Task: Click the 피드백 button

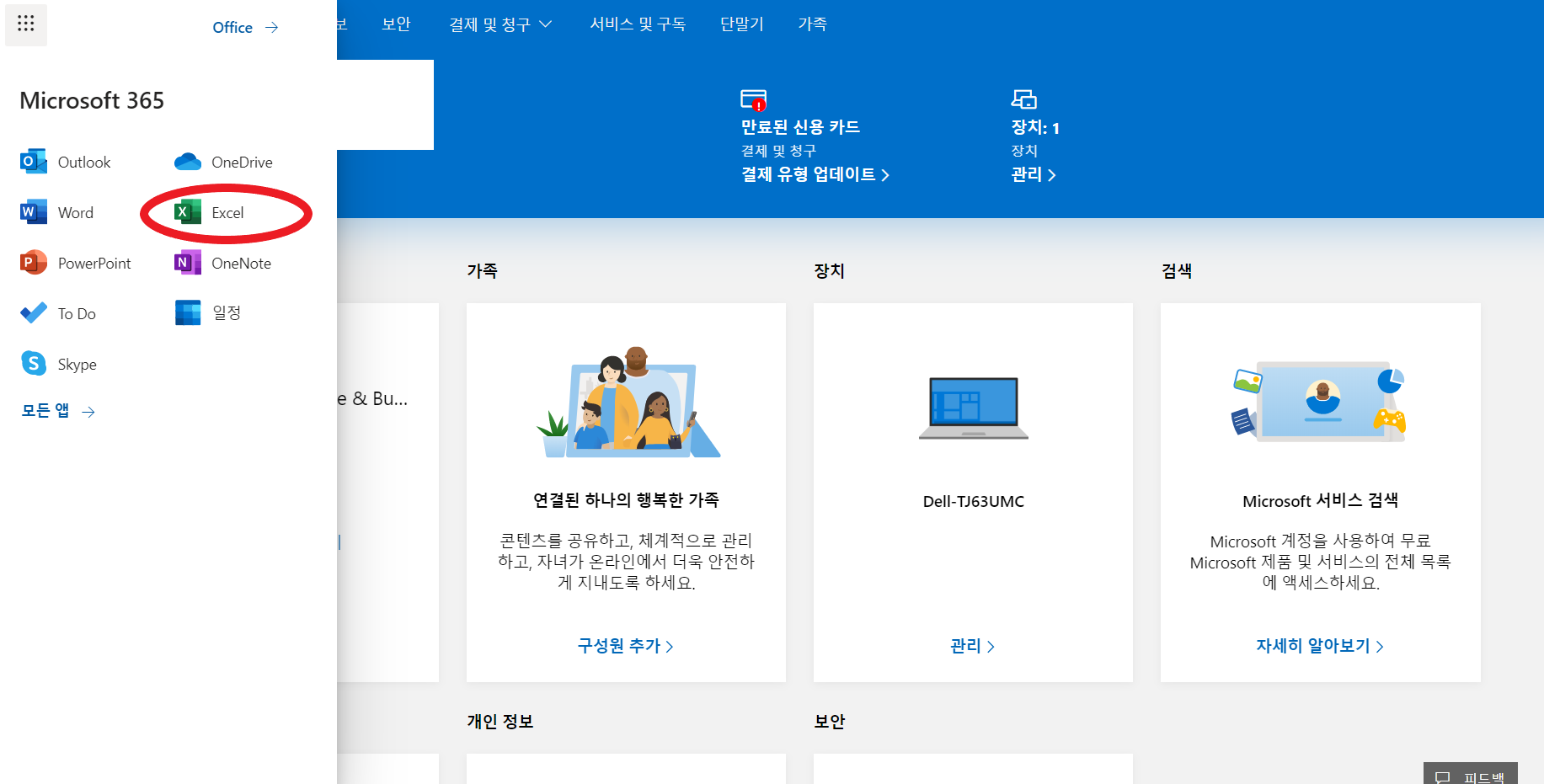Action: (x=1471, y=774)
